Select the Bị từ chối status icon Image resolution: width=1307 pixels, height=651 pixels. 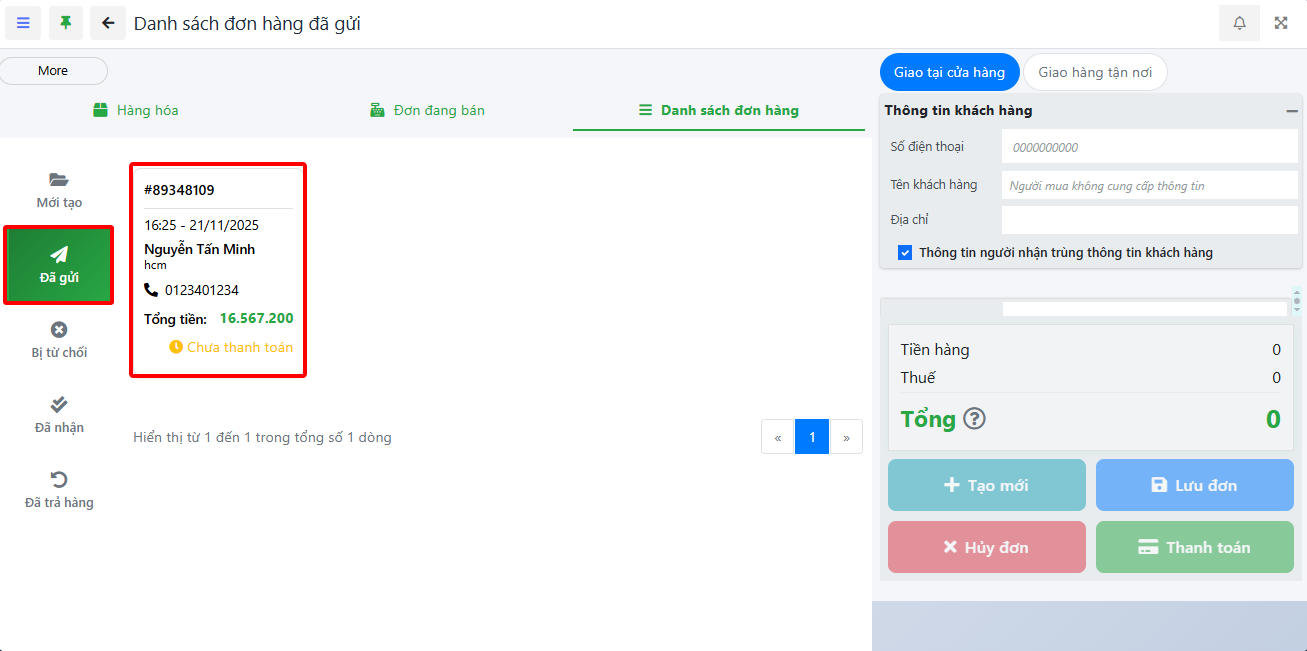click(x=59, y=330)
